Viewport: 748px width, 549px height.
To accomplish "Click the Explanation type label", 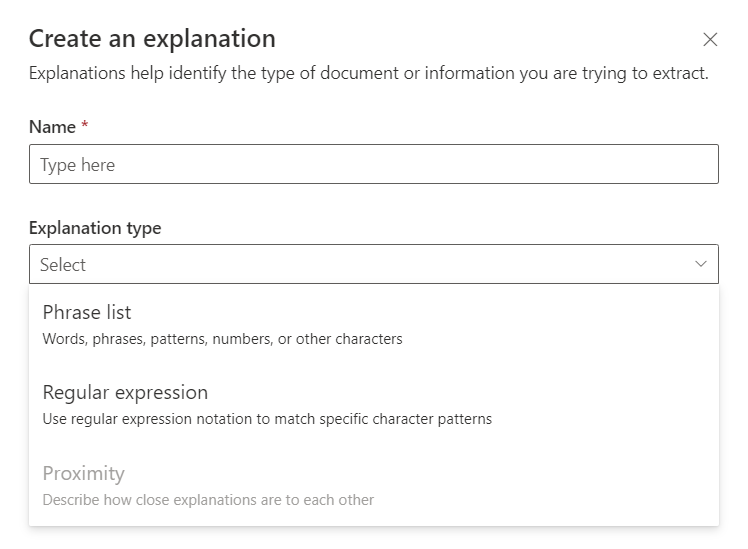I will pos(95,228).
